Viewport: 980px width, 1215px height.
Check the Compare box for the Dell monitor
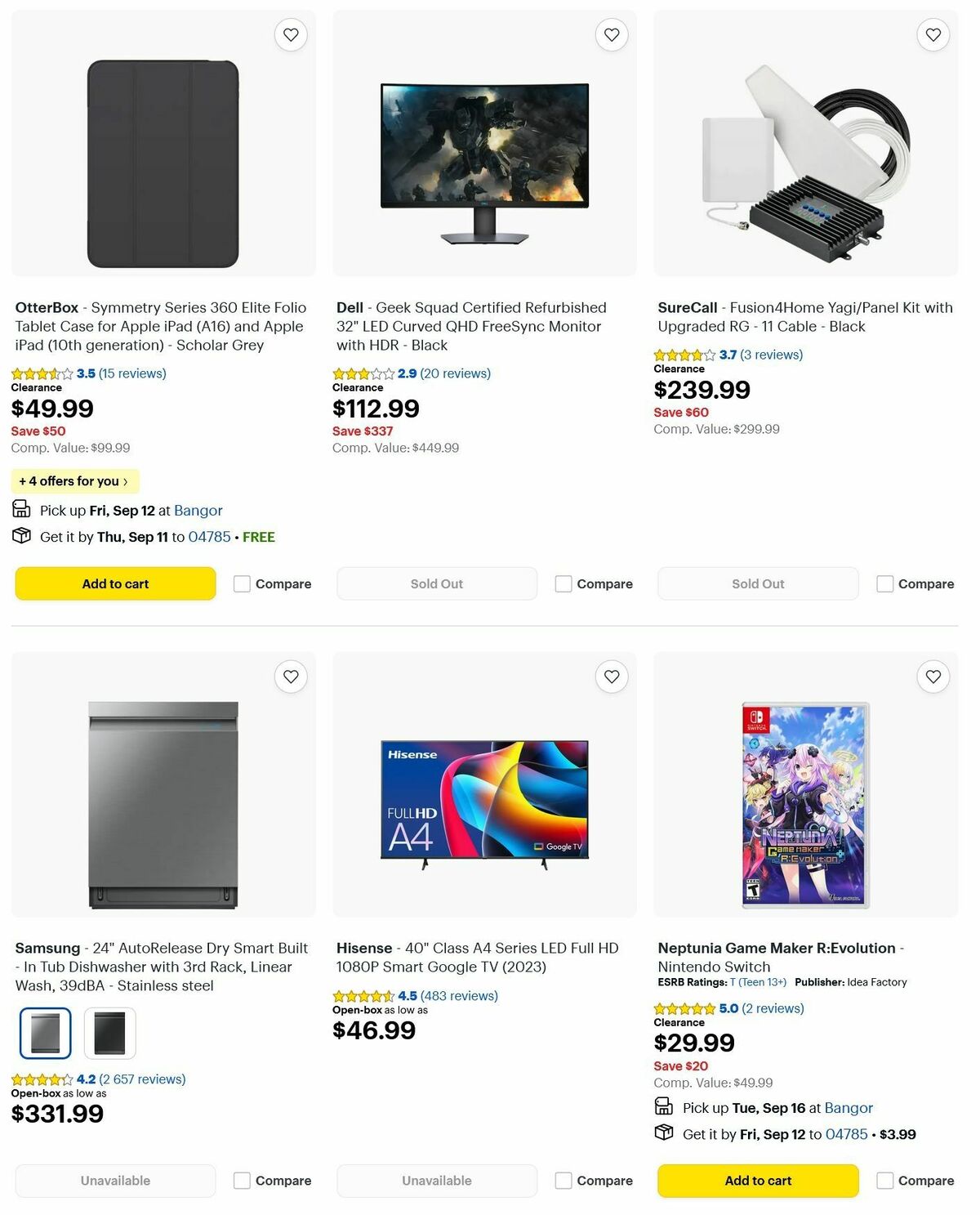563,583
